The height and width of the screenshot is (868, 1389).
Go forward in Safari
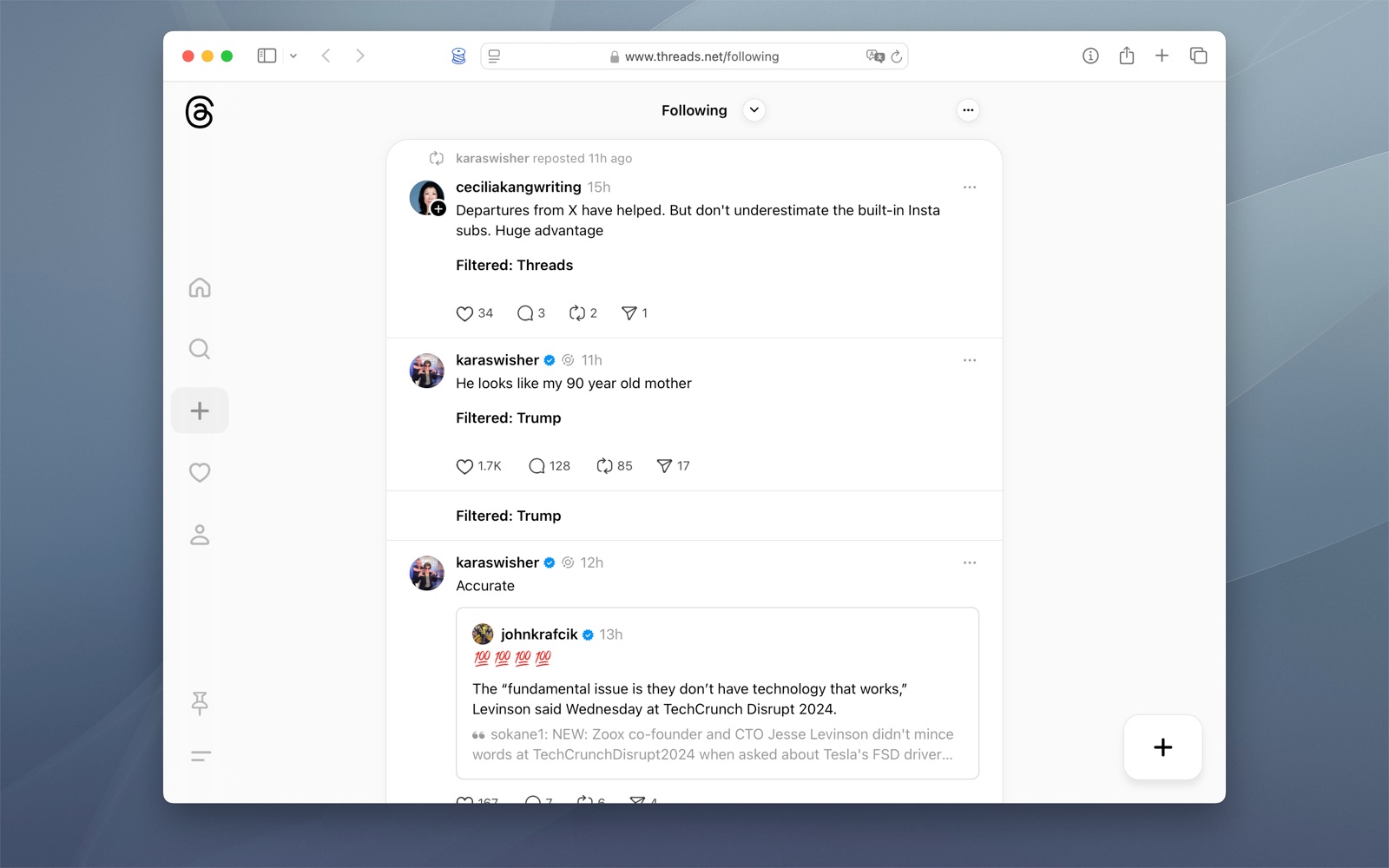pyautogui.click(x=360, y=56)
